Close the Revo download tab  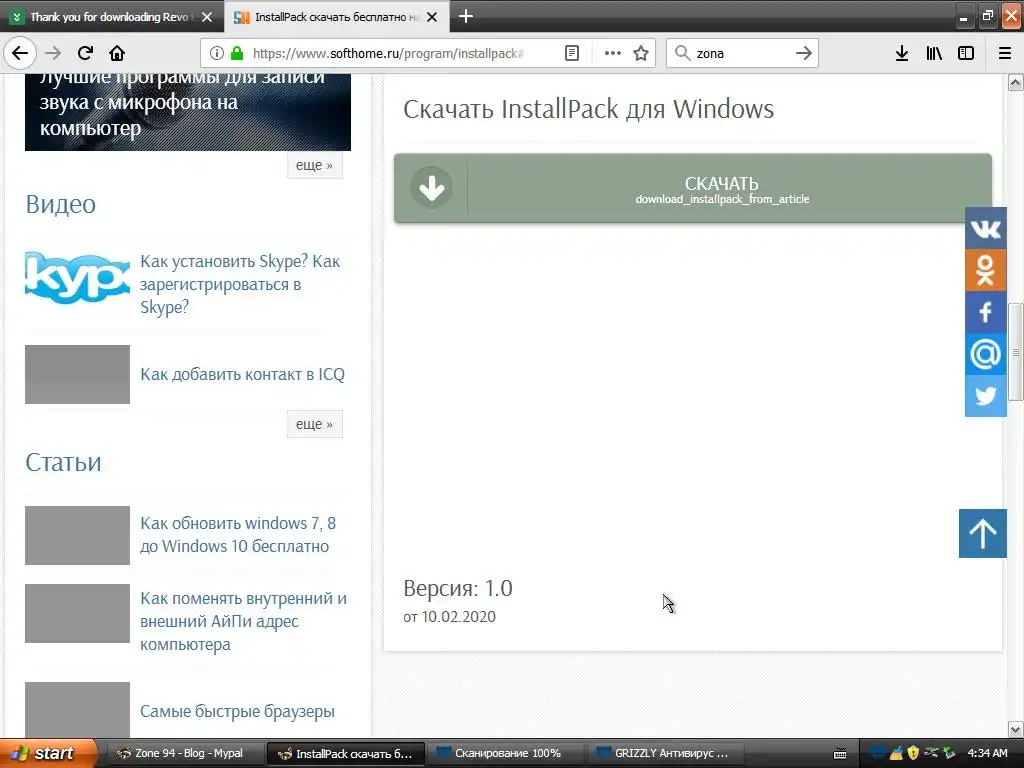tap(207, 17)
